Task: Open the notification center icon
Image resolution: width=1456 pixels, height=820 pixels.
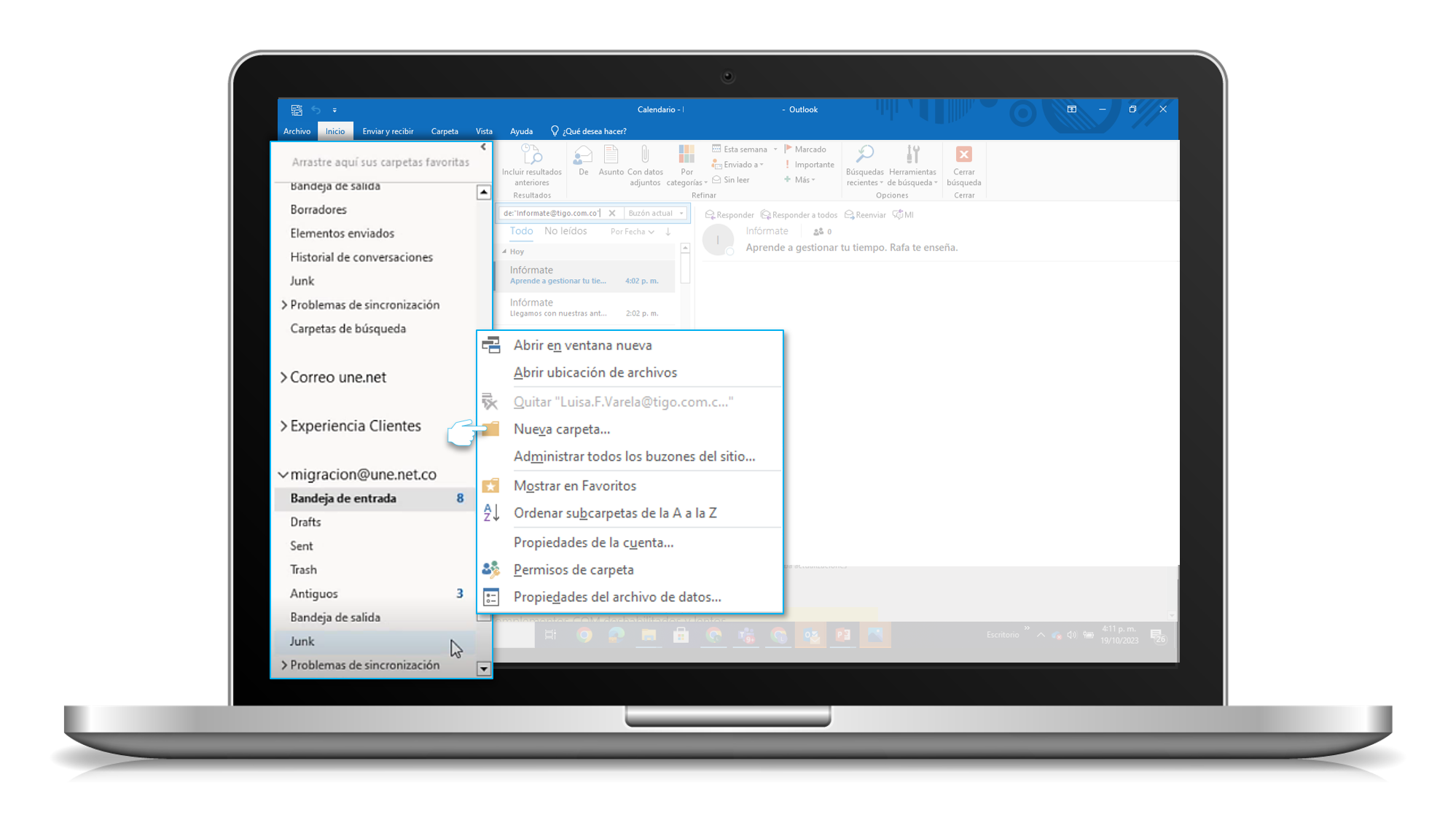Action: [1157, 636]
